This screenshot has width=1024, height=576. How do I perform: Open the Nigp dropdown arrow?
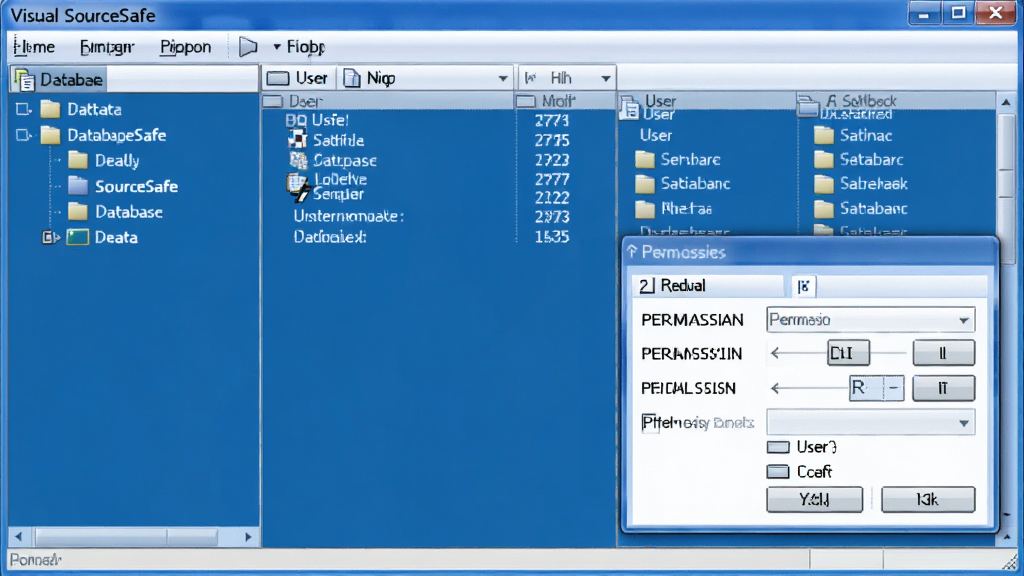(x=502, y=79)
